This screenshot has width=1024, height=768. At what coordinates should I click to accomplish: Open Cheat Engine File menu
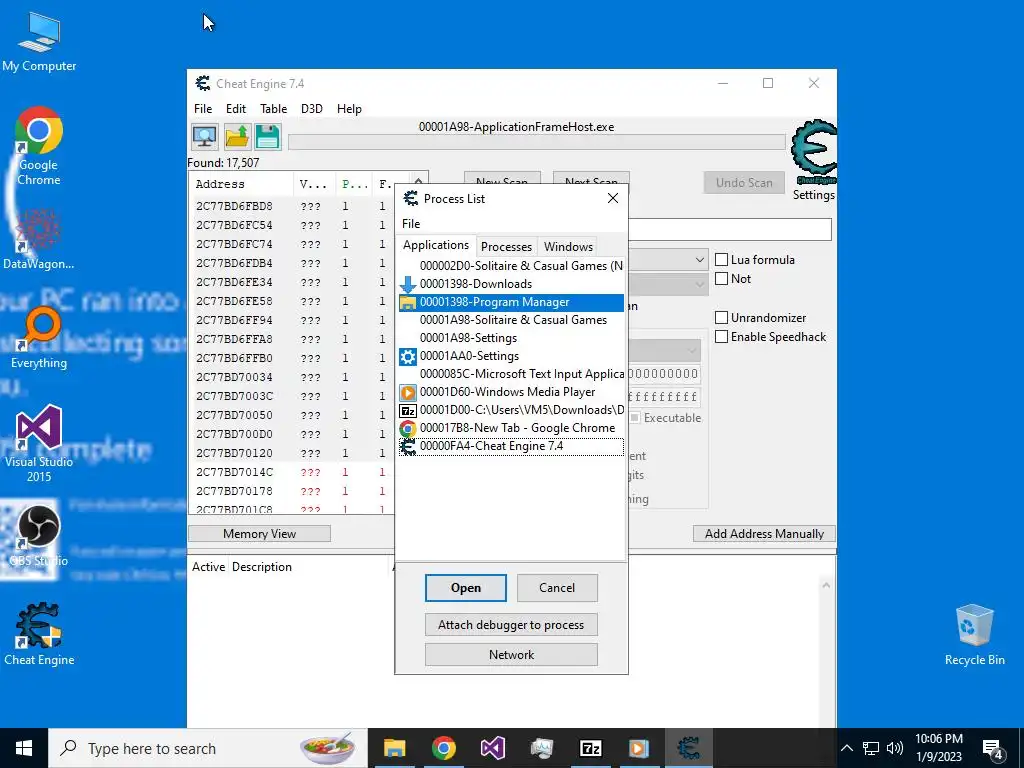[x=203, y=108]
